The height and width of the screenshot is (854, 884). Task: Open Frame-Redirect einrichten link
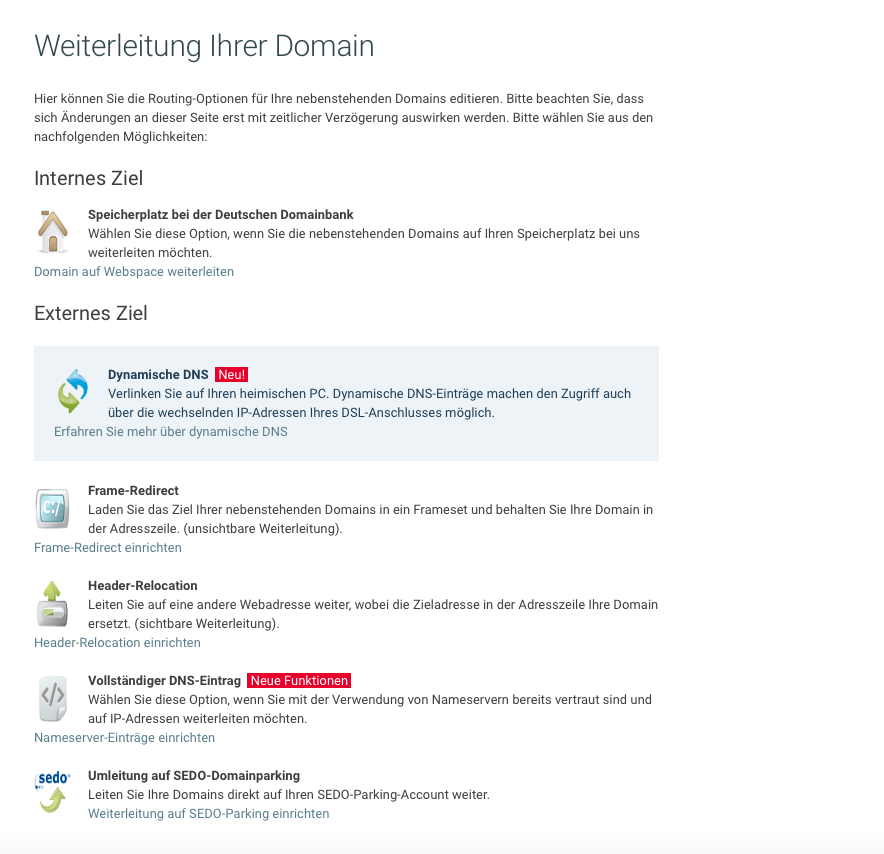(108, 548)
